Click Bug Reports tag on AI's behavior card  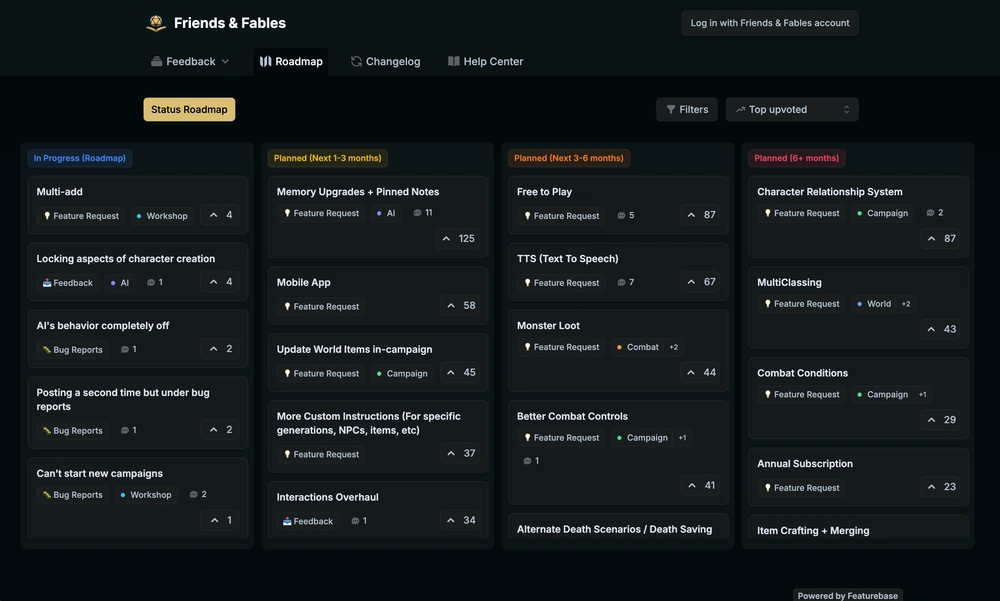(72, 350)
